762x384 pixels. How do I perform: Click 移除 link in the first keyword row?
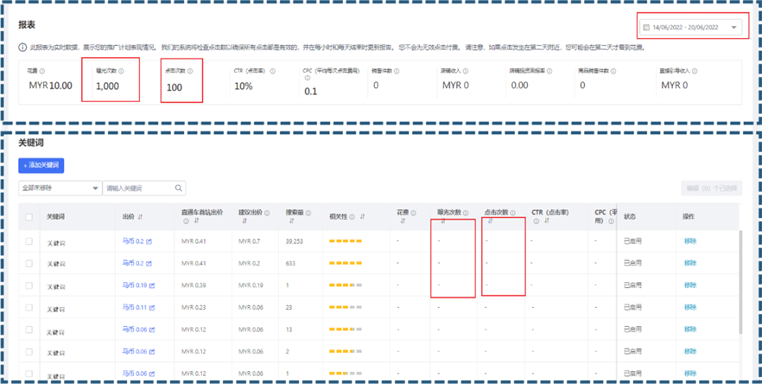click(691, 241)
